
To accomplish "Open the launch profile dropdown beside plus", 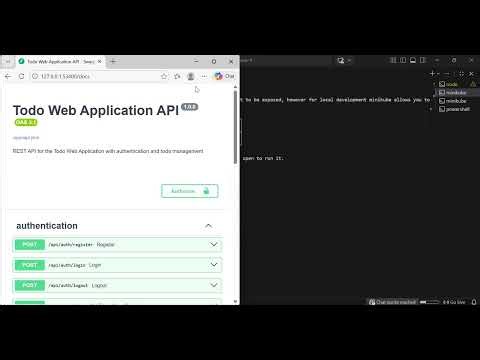I will click(x=438, y=74).
